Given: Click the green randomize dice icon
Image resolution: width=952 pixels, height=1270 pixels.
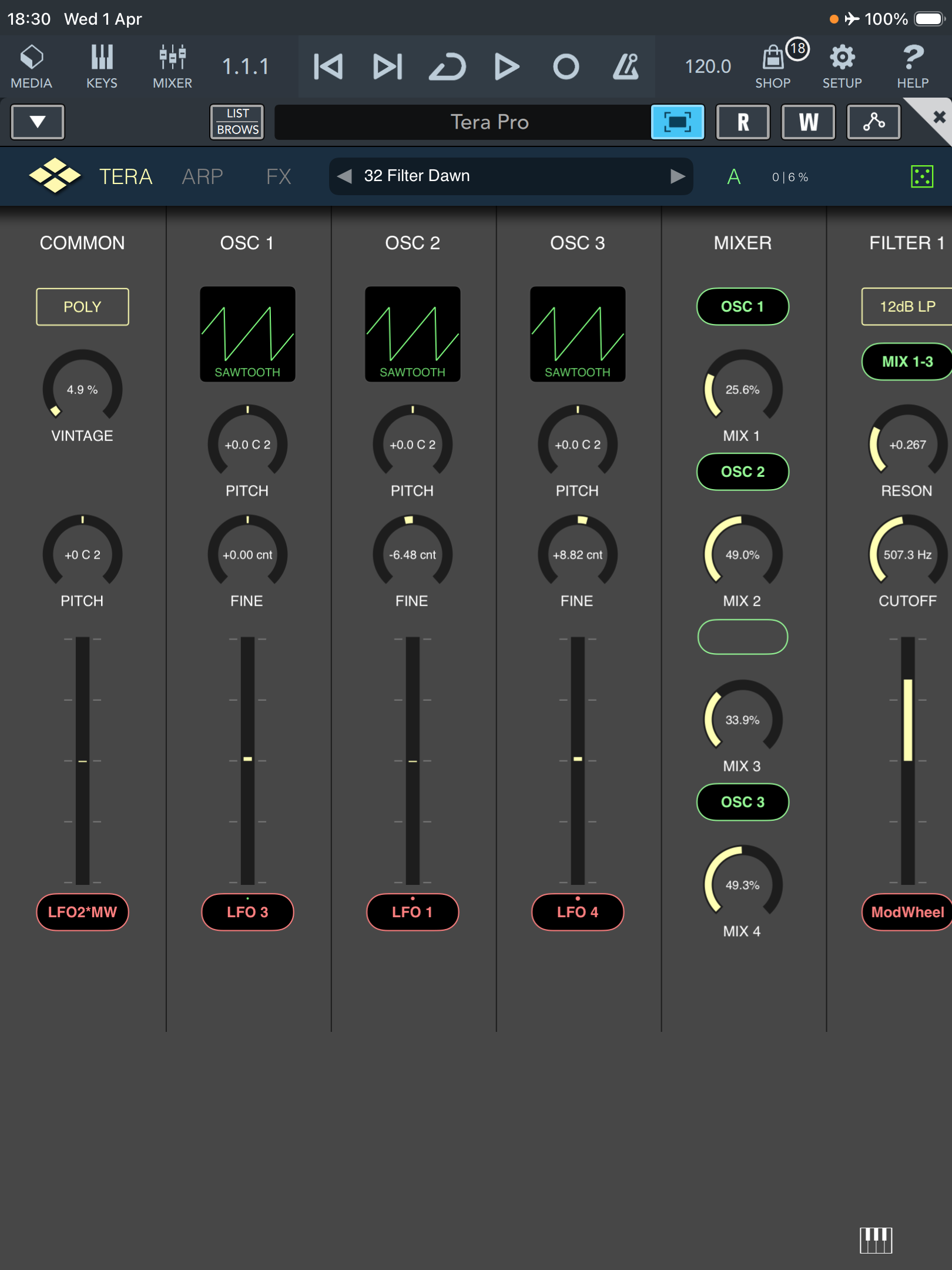Looking at the screenshot, I should click(x=922, y=176).
